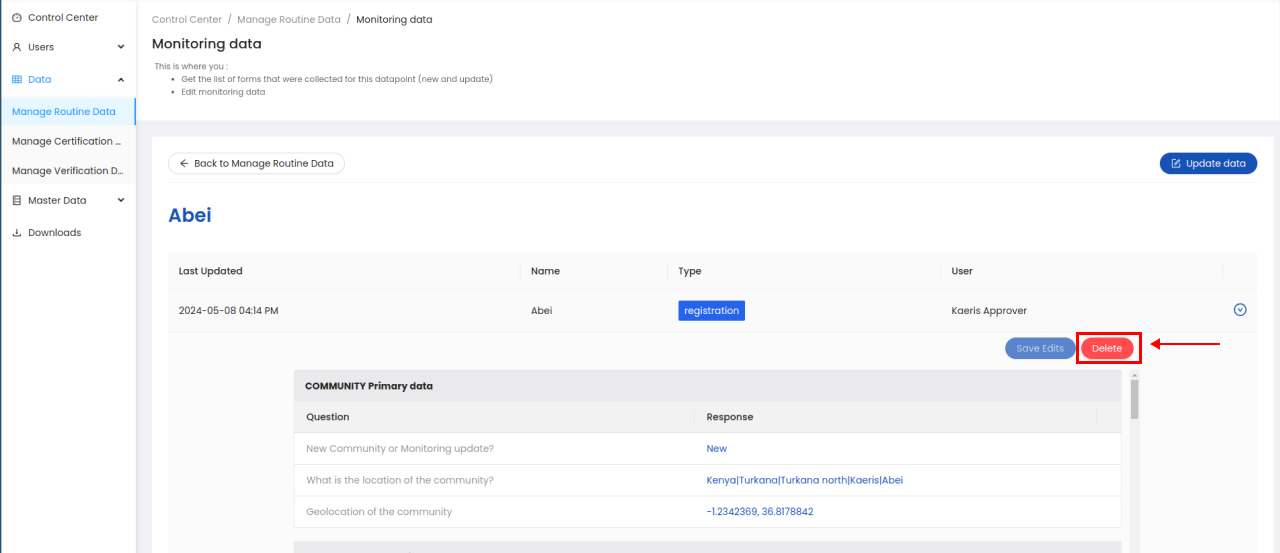1280x553 pixels.
Task: Click the Master Data database icon
Action: (x=17, y=200)
